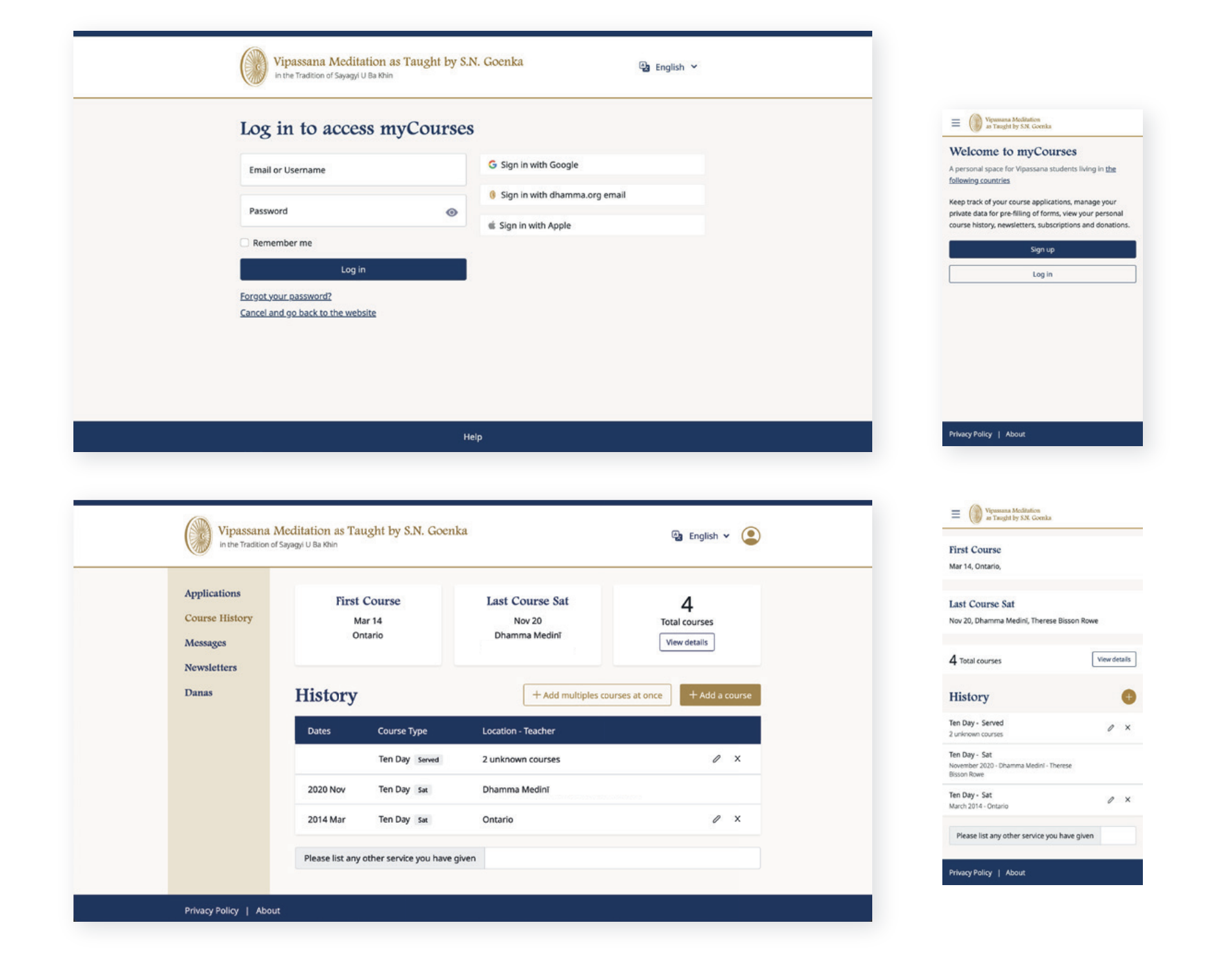The image size is (1232, 967).
Task: Edit the 2 unknown courses row with the pencil icon
Action: pyautogui.click(x=716, y=759)
